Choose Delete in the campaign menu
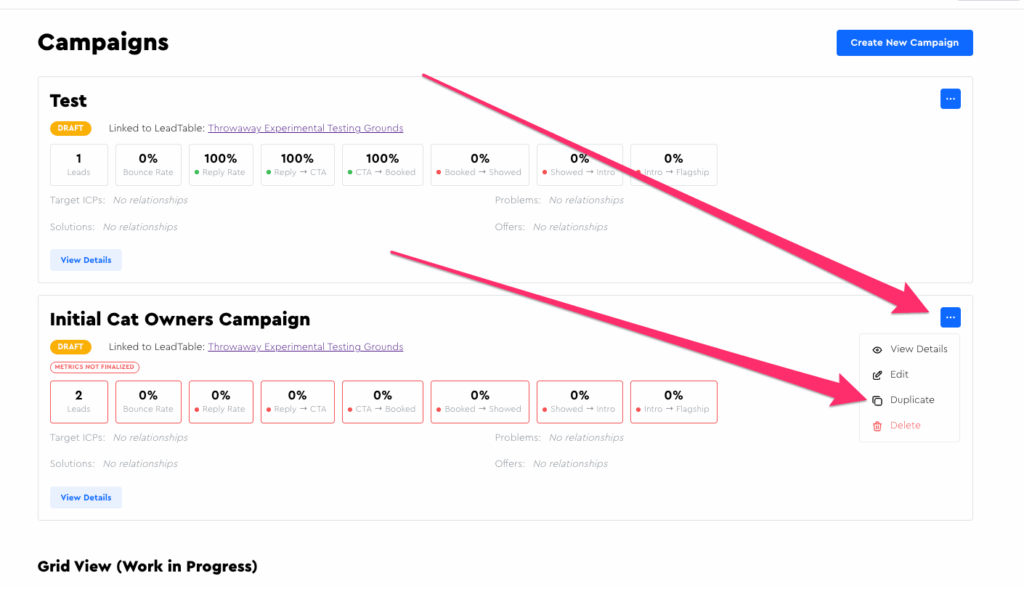The height and width of the screenshot is (589, 1024). click(905, 426)
